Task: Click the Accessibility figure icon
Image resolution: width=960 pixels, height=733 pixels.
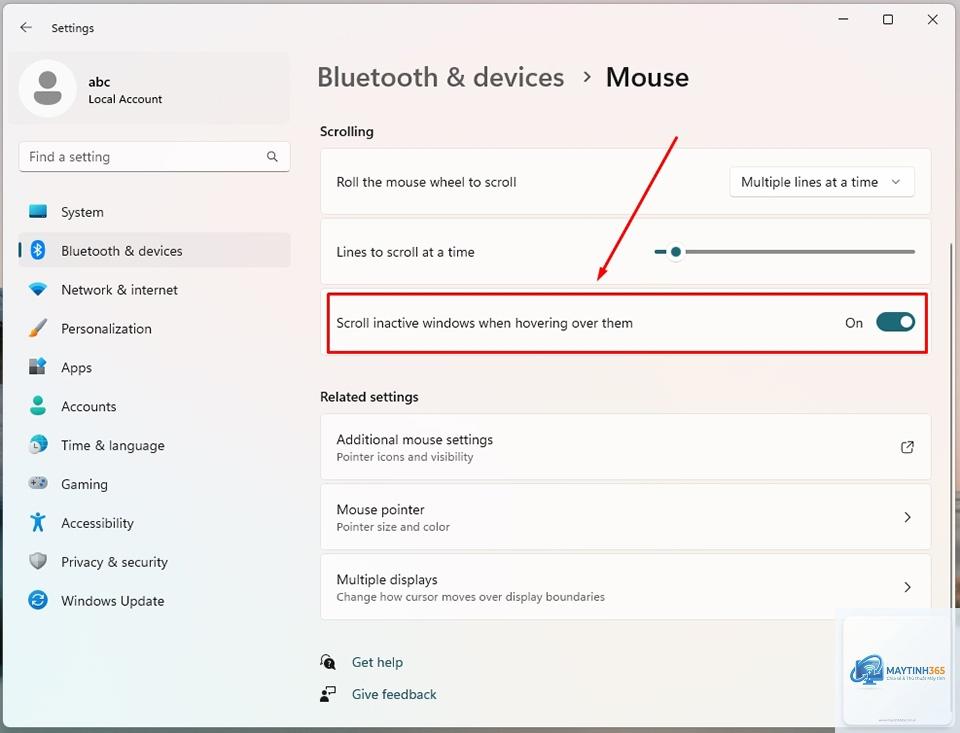Action: pyautogui.click(x=38, y=522)
